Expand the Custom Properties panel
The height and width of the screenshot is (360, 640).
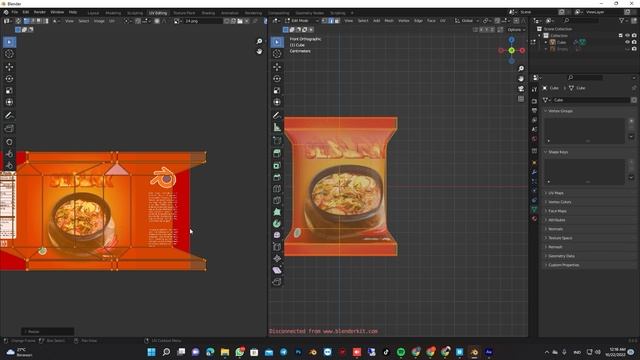563,265
